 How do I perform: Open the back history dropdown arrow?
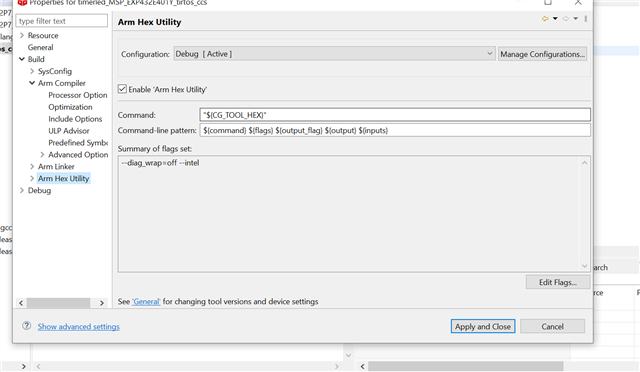coord(555,18)
